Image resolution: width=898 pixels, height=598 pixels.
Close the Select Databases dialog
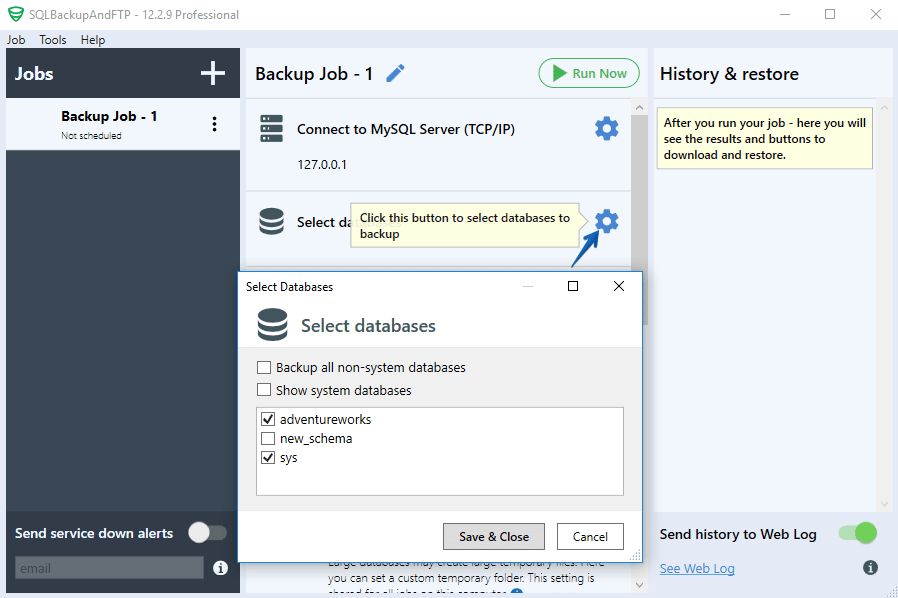coord(619,286)
